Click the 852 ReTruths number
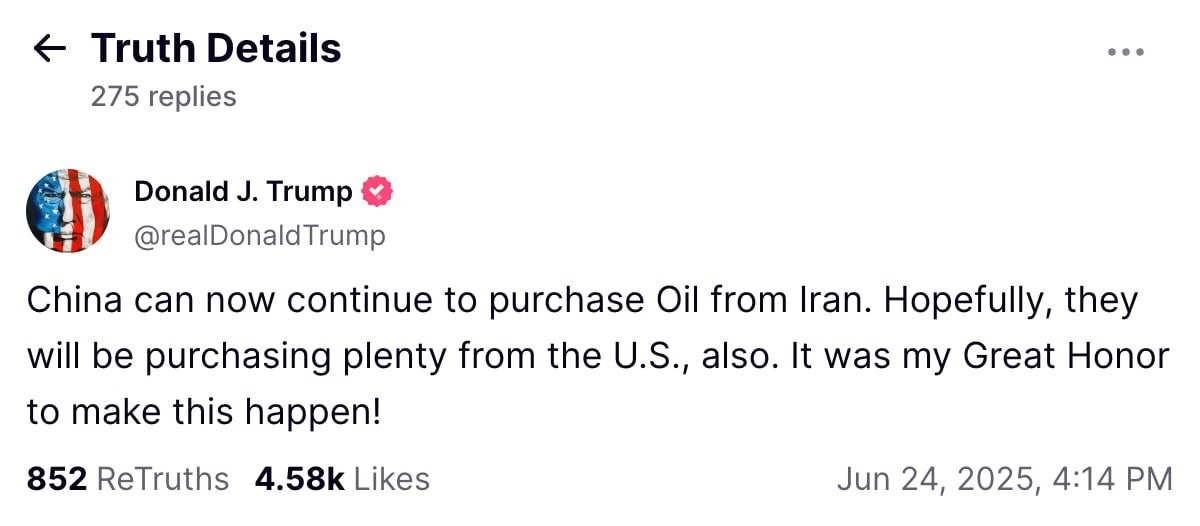The width and height of the screenshot is (1200, 526). pyautogui.click(x=56, y=479)
